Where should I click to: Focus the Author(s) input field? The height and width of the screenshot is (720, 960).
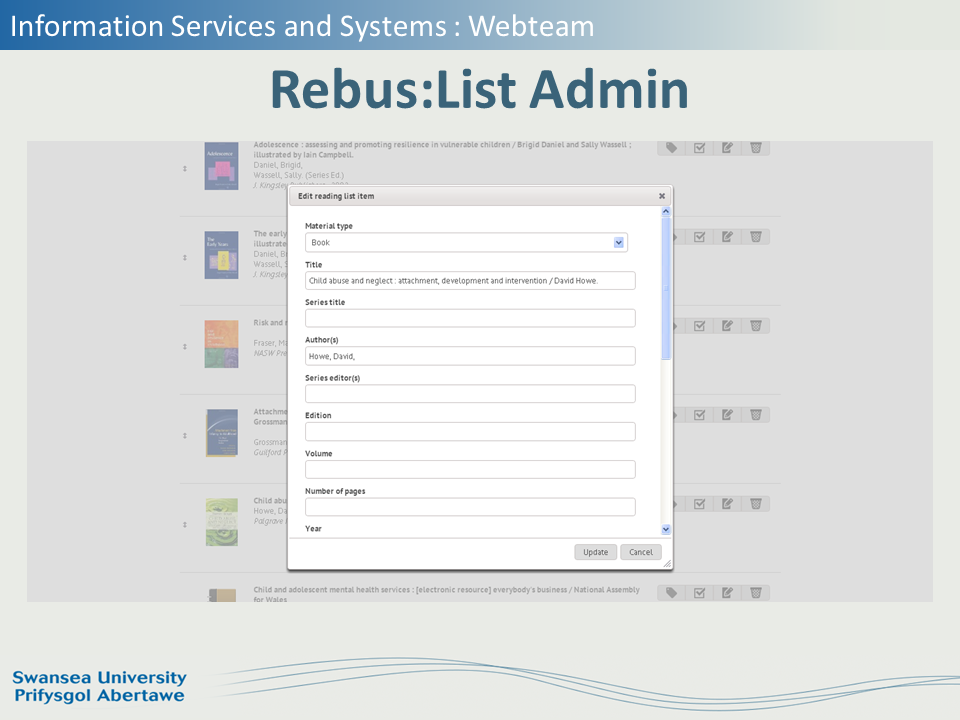470,356
